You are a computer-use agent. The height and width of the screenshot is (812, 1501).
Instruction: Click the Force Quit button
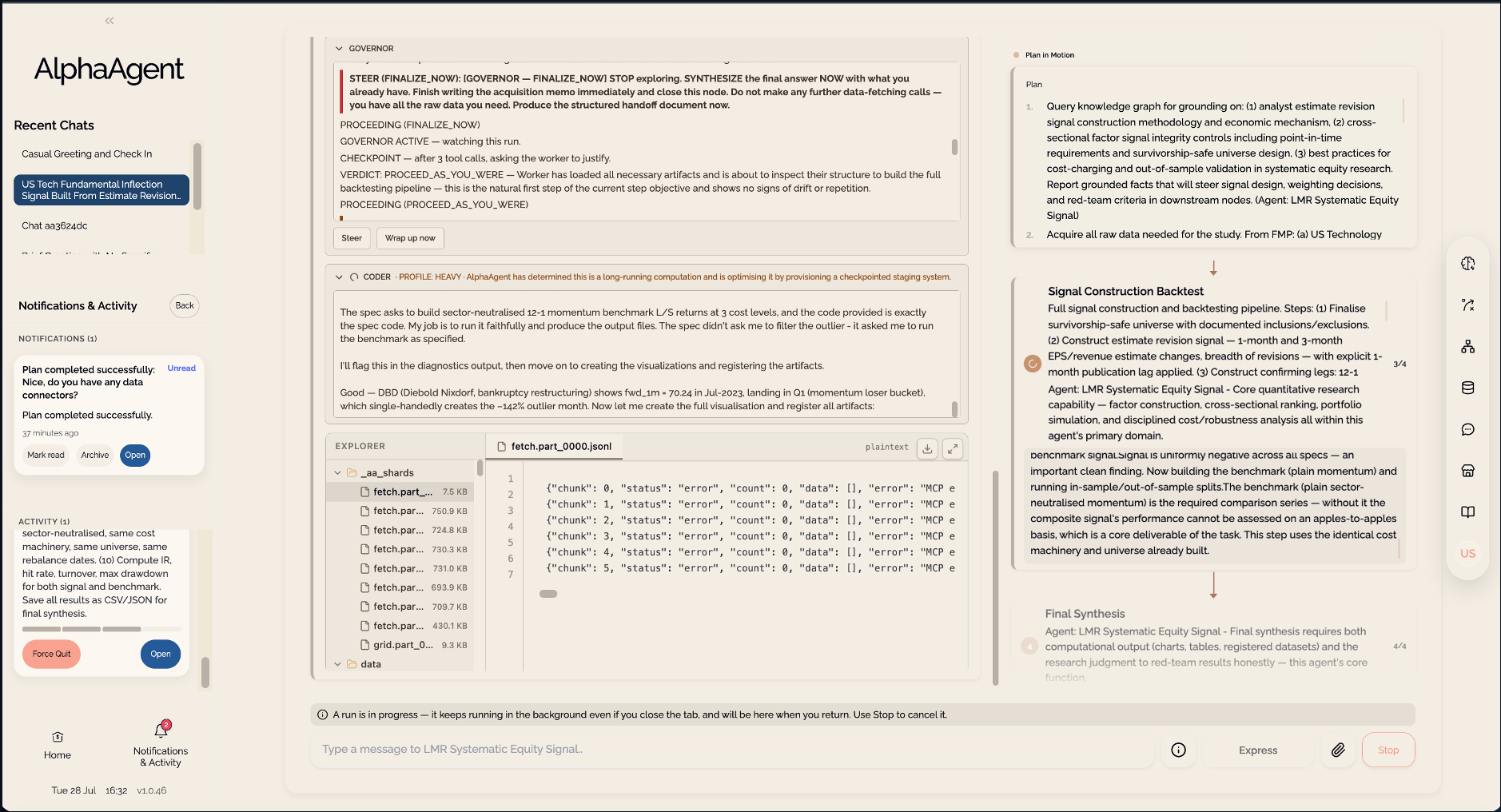click(x=51, y=654)
